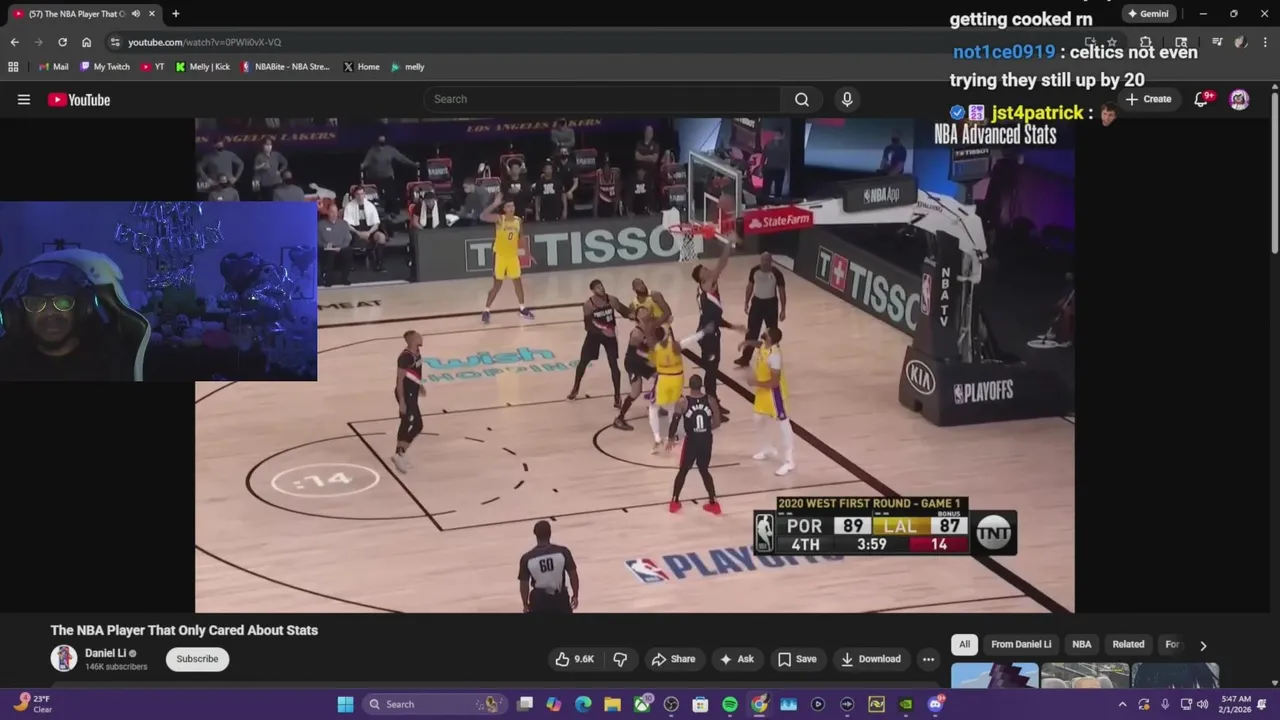Reload the current page
1280x720 pixels.
point(62,42)
